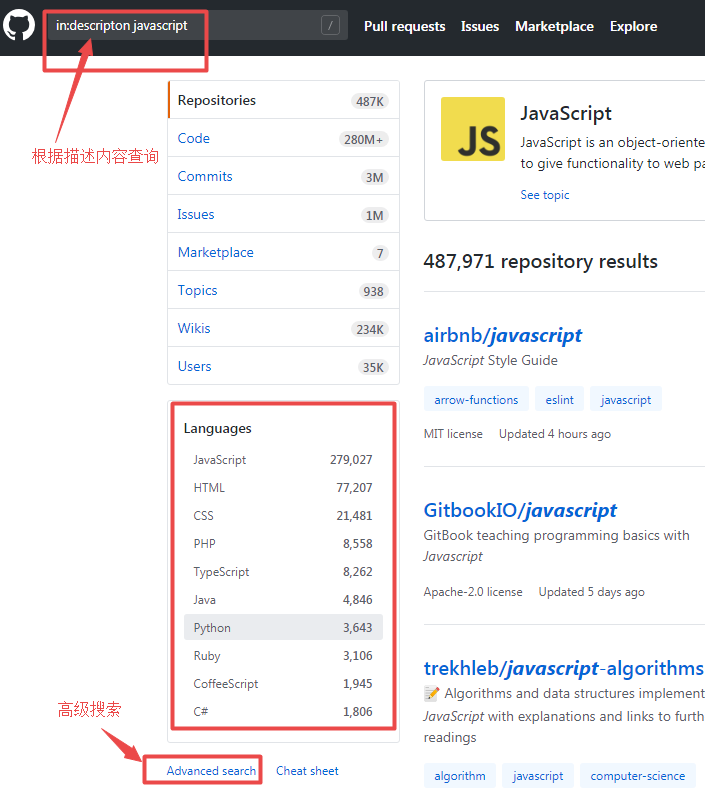Viewport: 705px width, 790px height.
Task: Select the Issues results filter in sidebar
Action: coord(284,214)
